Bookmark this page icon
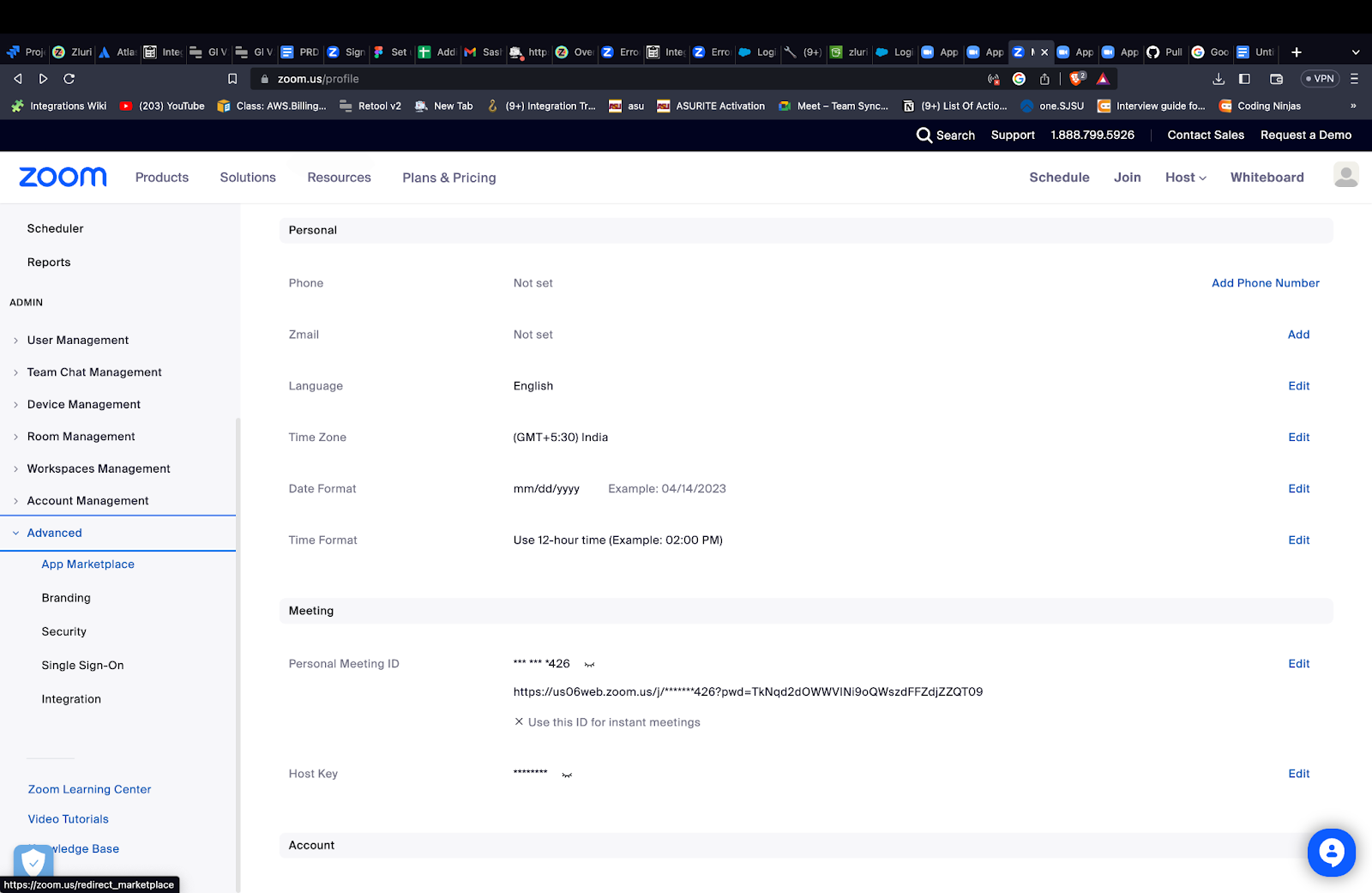The height and width of the screenshot is (893, 1372). point(232,79)
